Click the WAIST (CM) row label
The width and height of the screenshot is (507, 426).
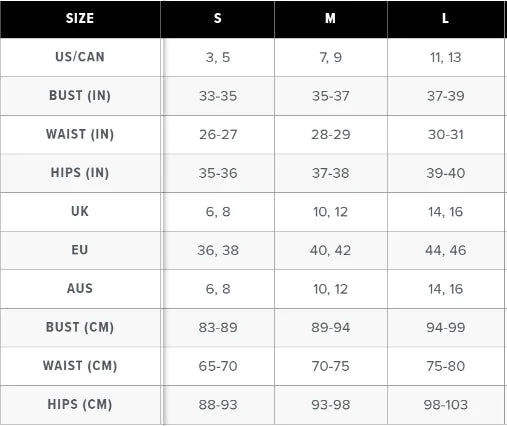click(x=80, y=366)
